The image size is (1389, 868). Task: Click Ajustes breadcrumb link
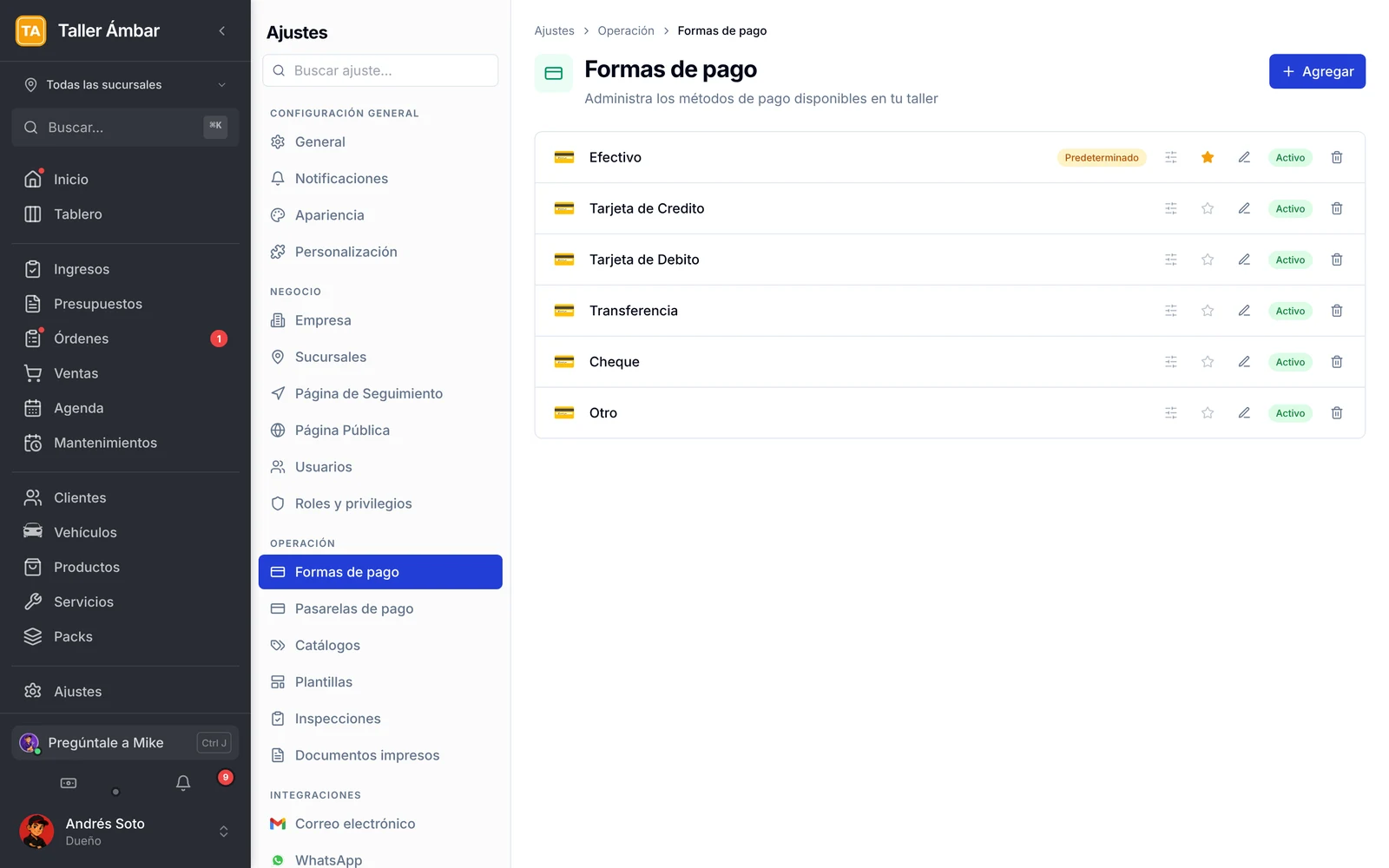point(554,30)
